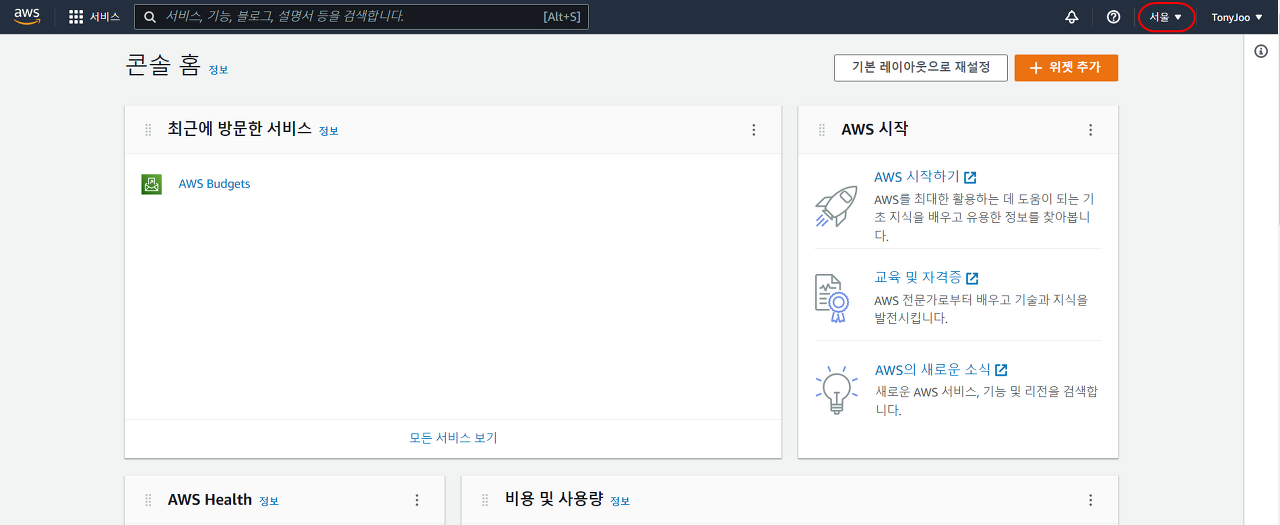Image resolution: width=1280 pixels, height=525 pixels.
Task: Click 정보 link next to 콘솔 홈
Action: (x=218, y=69)
